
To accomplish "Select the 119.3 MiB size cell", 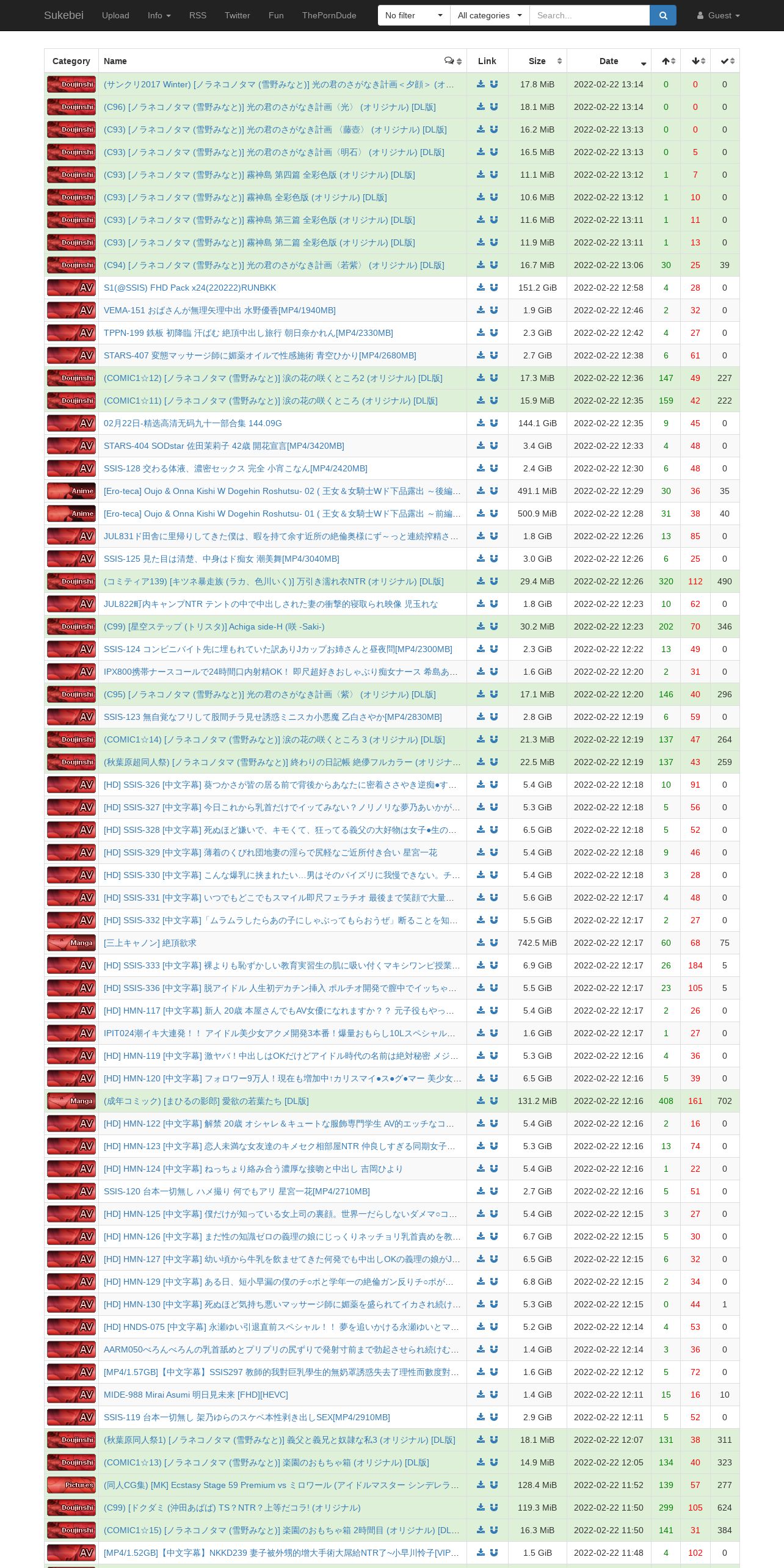I will coord(537,1508).
